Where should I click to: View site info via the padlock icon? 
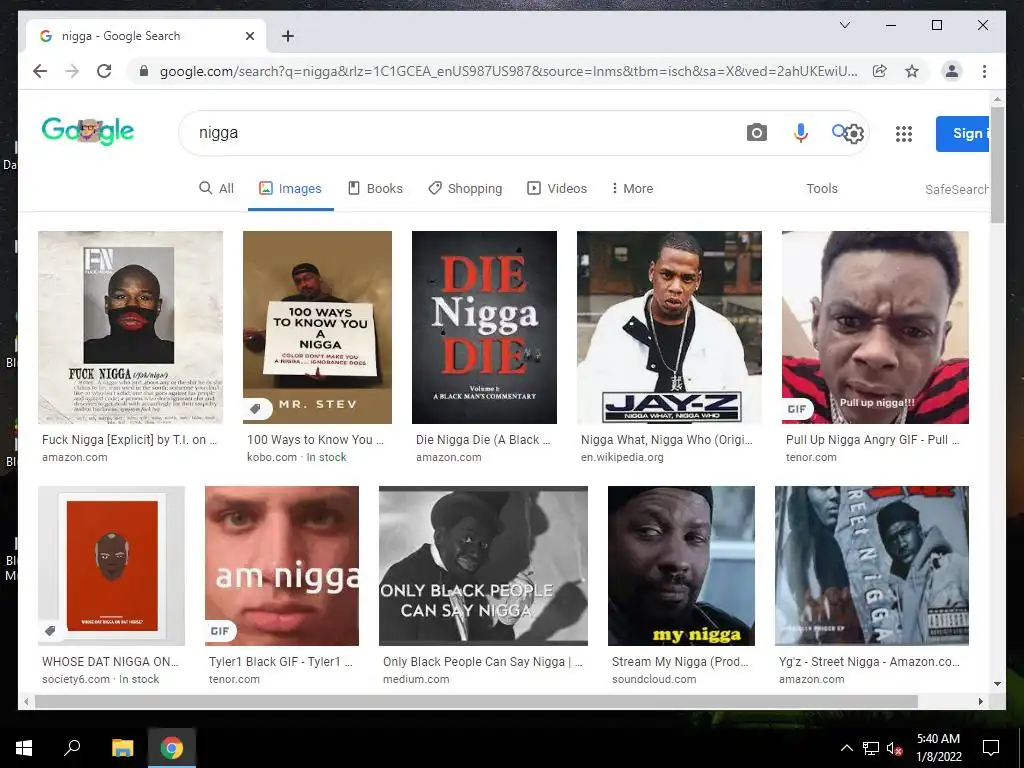144,71
